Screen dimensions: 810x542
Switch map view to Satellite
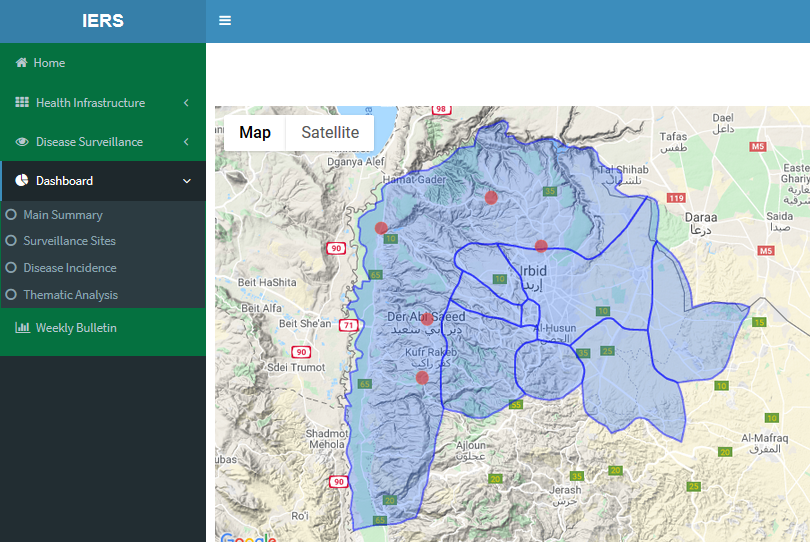[x=330, y=132]
